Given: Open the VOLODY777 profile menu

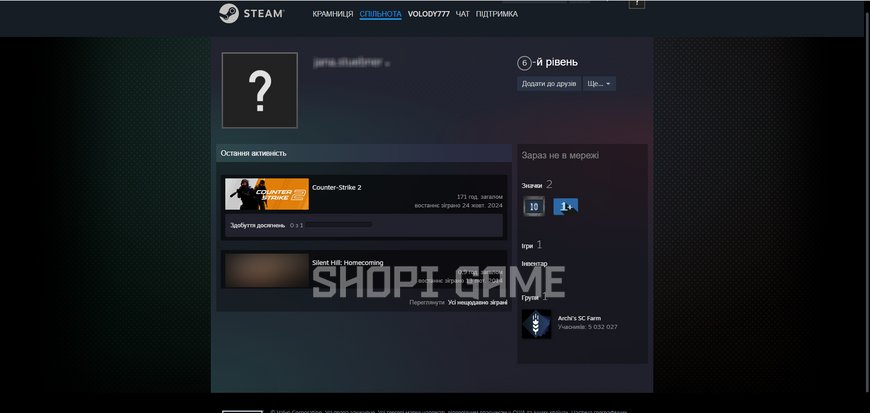Looking at the screenshot, I should (428, 14).
